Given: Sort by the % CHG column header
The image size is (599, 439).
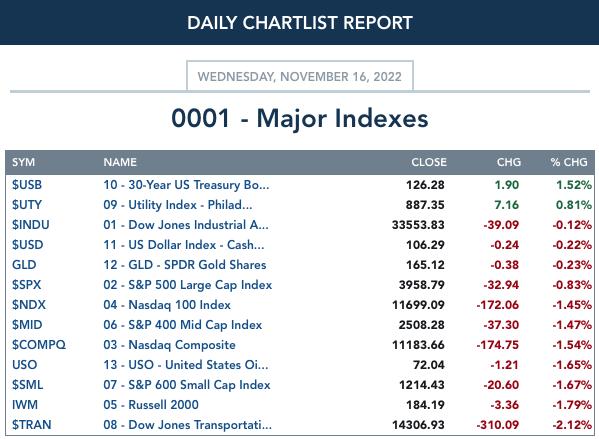Looking at the screenshot, I should 569,162.
